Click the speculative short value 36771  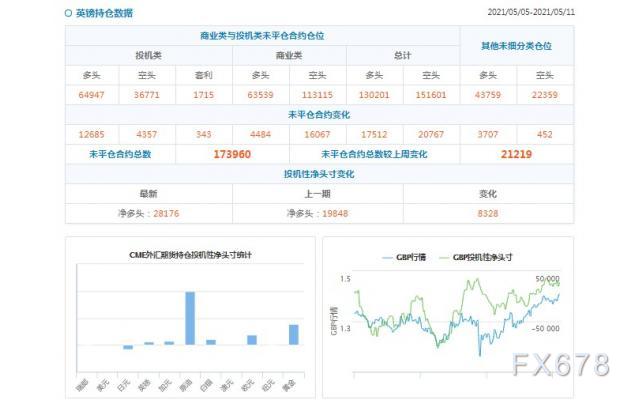pos(147,95)
